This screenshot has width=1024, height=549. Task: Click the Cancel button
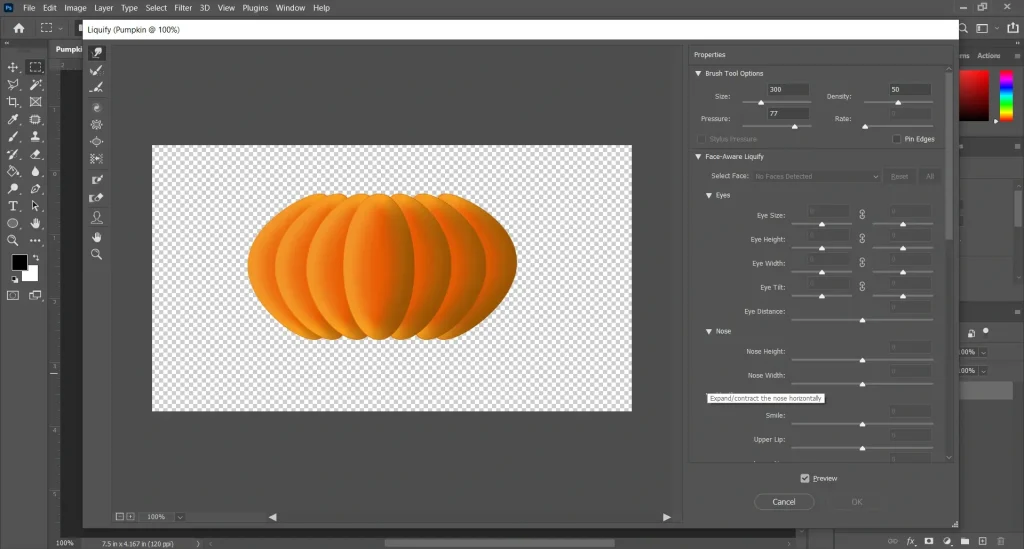coord(784,502)
